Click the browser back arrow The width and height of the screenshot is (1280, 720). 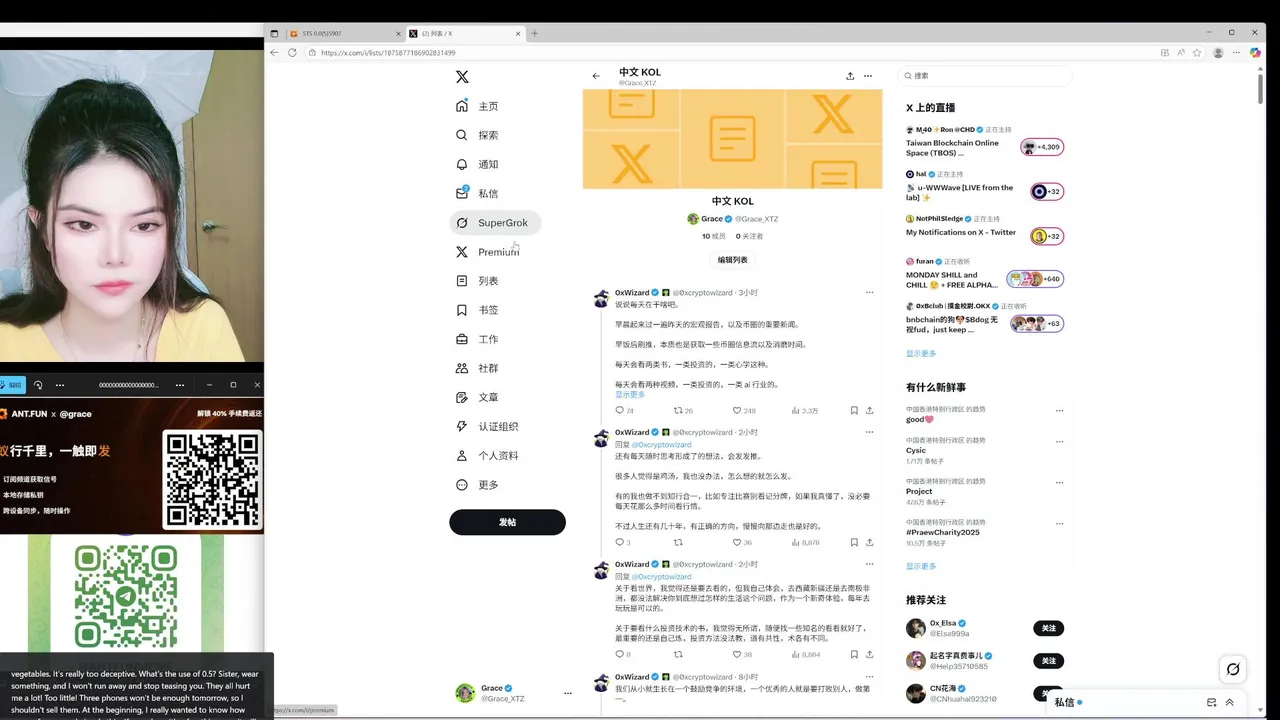point(274,52)
